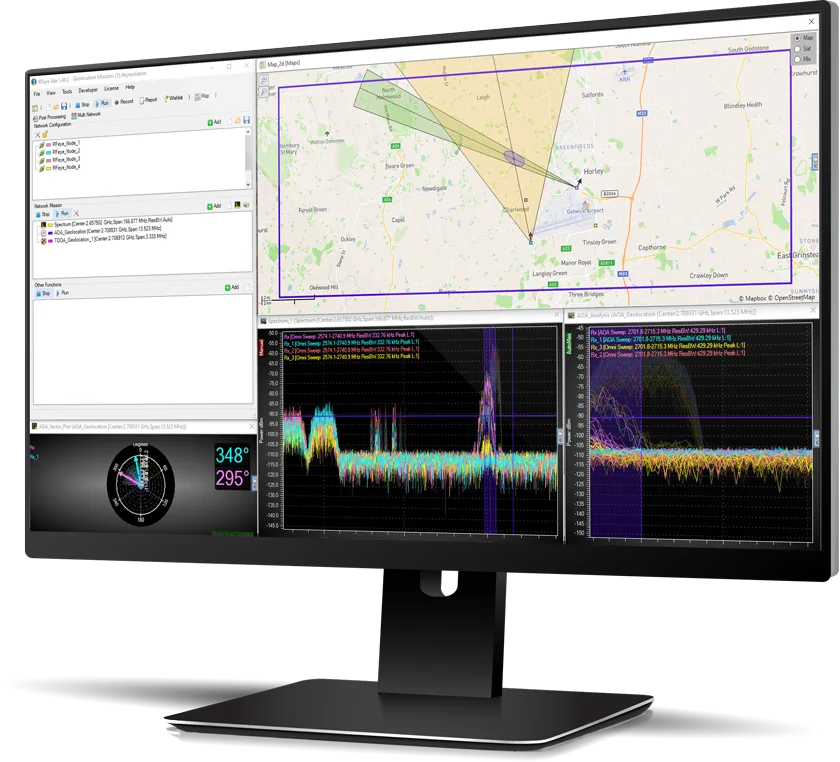Click the Map_2d [Maps] window tab
840x762 pixels.
pyautogui.click(x=280, y=64)
